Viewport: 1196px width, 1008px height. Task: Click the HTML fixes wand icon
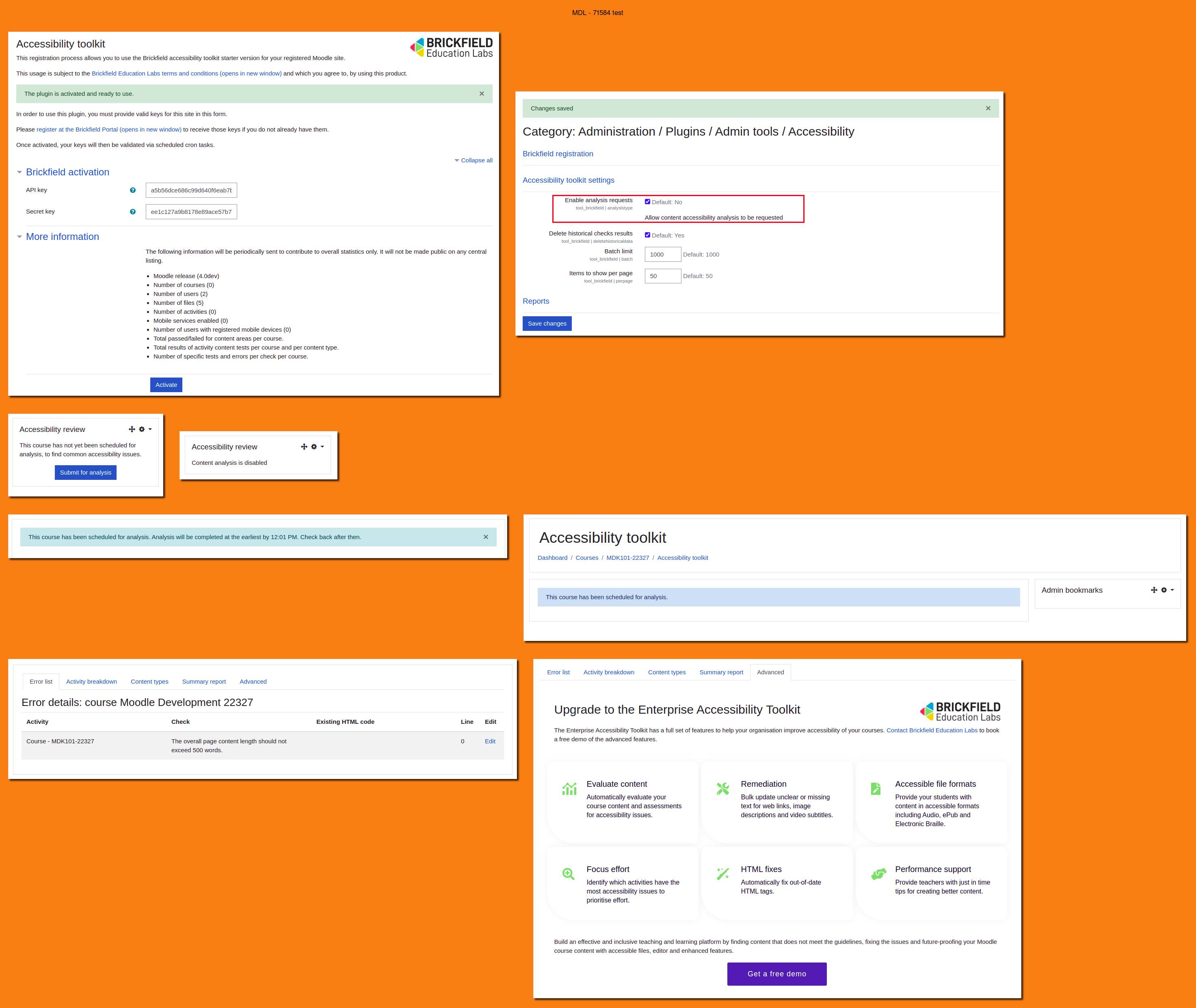722,874
